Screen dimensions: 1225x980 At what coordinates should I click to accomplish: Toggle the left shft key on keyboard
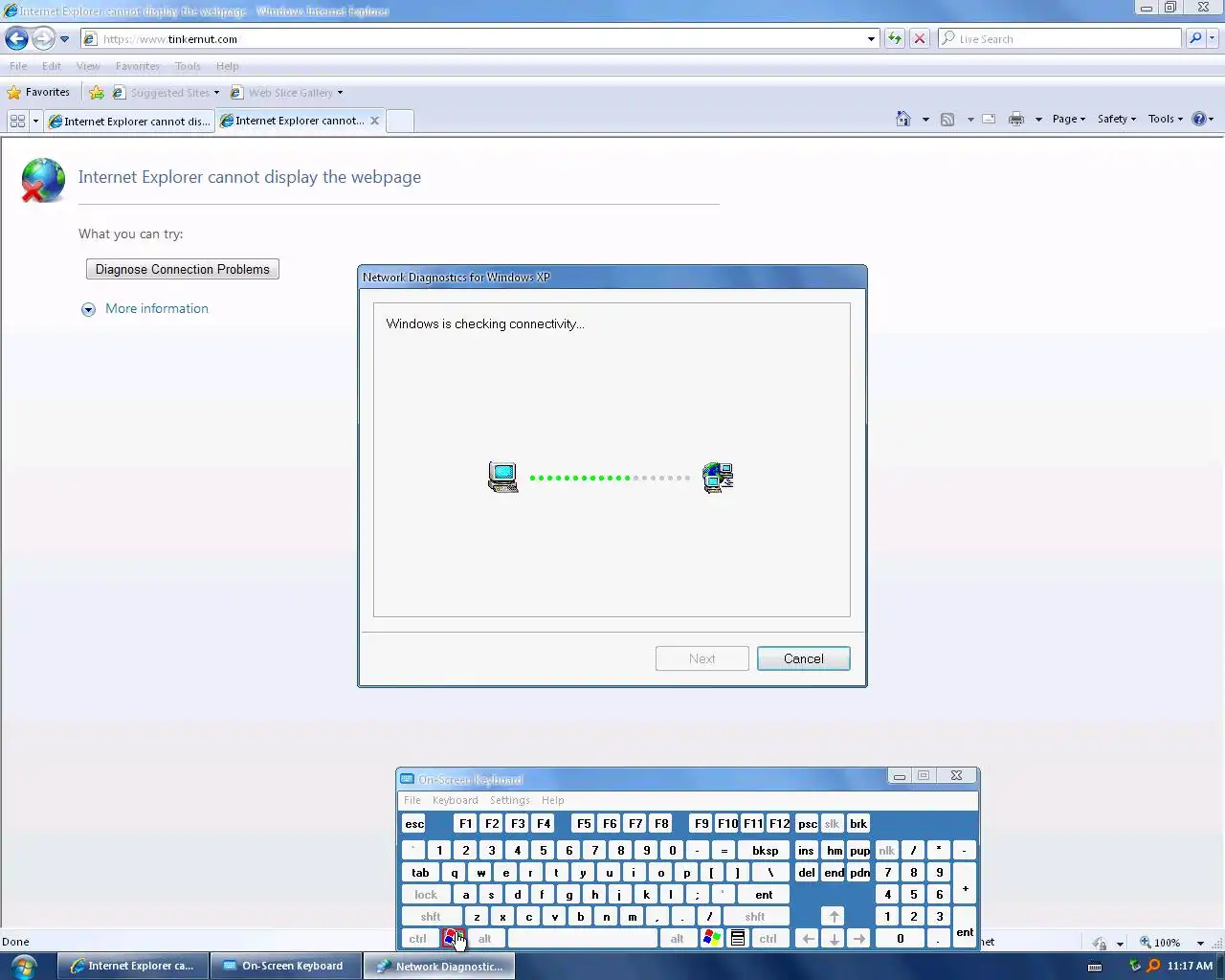[x=431, y=917]
